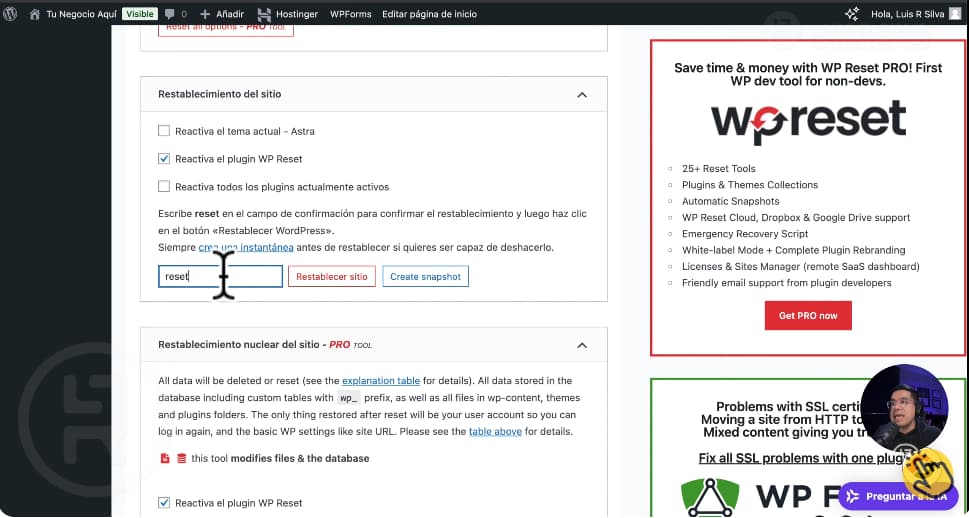The width and height of the screenshot is (969, 518).
Task: Click the user avatar beside Luis R Silva
Action: [x=955, y=14]
